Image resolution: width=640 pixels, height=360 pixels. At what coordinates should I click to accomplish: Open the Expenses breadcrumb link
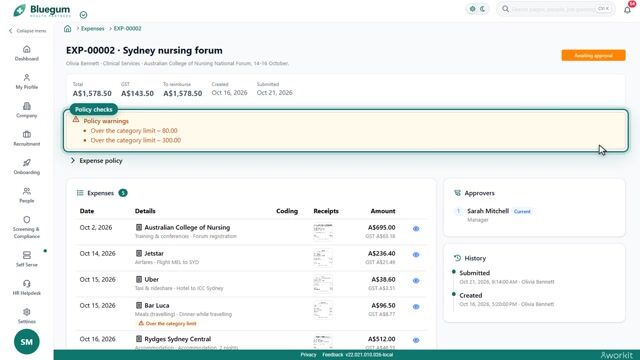[93, 29]
